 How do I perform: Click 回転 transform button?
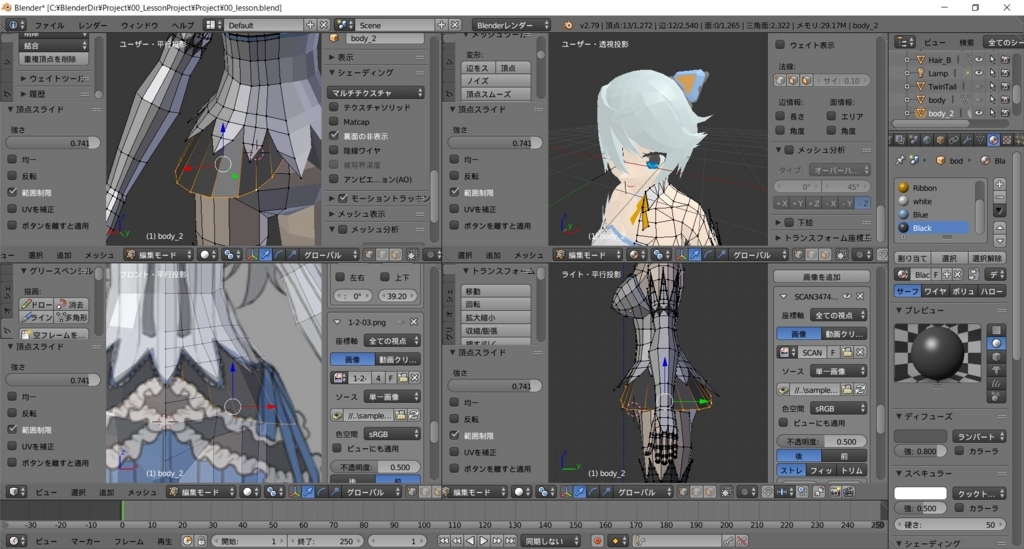click(496, 304)
